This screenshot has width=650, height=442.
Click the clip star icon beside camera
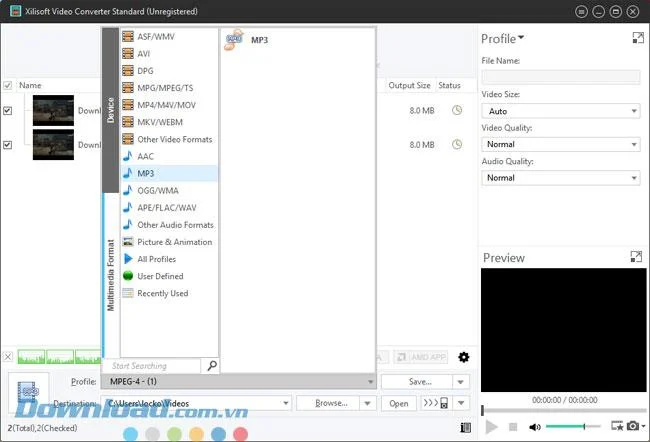tap(617, 426)
